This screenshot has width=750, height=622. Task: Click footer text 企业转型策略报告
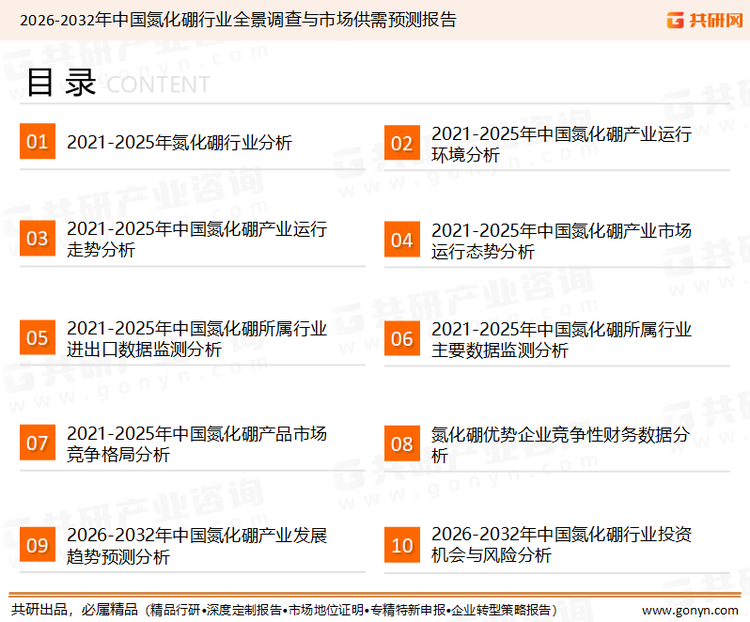[x=501, y=610]
